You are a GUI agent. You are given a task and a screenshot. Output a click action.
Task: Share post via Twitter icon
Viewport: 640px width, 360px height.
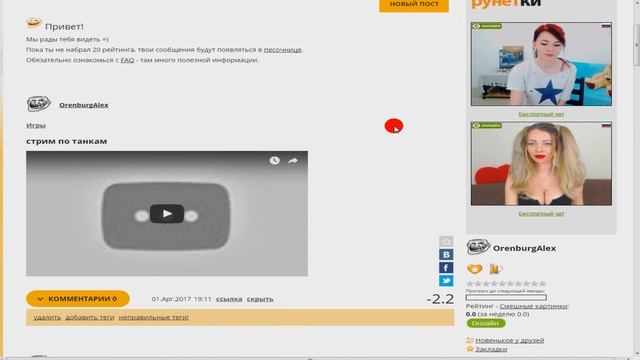[446, 280]
